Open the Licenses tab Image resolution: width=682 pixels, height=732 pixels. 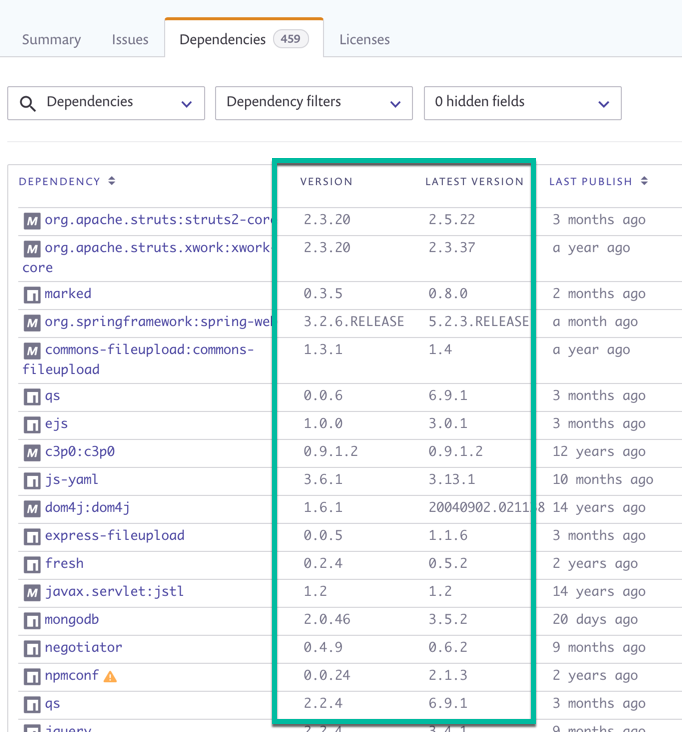365,40
